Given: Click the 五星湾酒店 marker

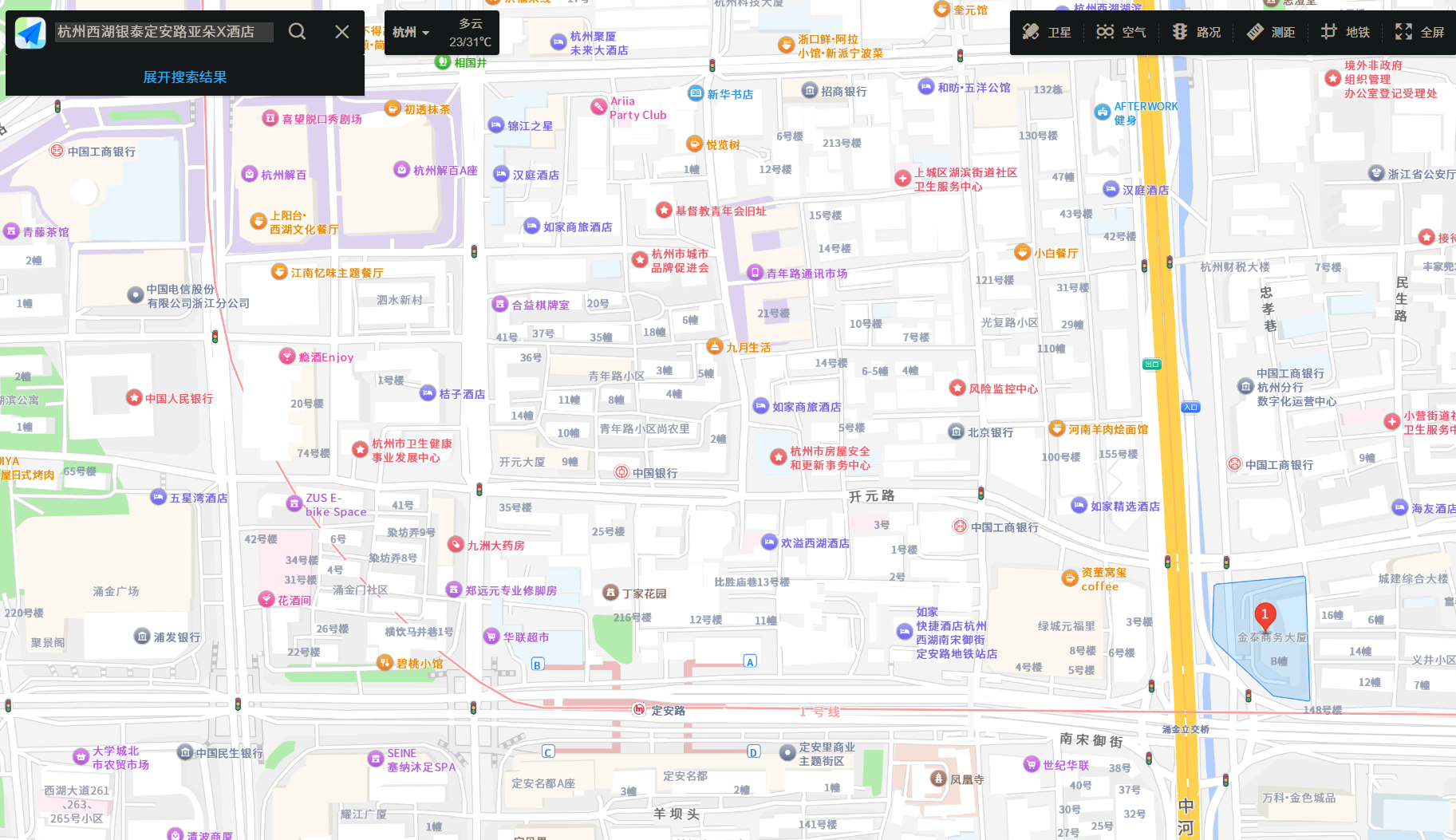Looking at the screenshot, I should [158, 497].
